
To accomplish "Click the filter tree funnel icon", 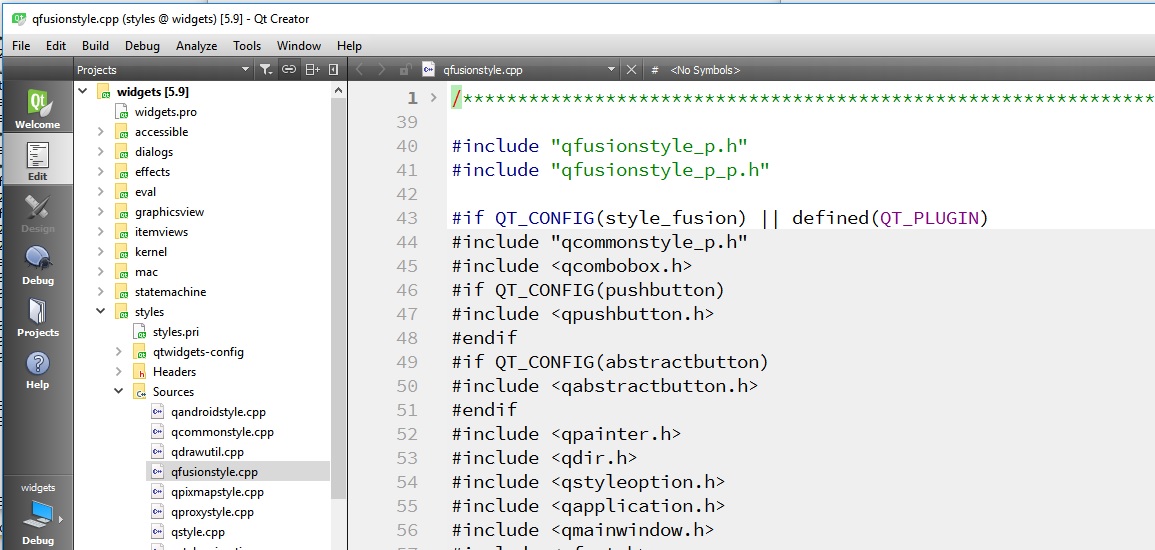I will pyautogui.click(x=265, y=70).
